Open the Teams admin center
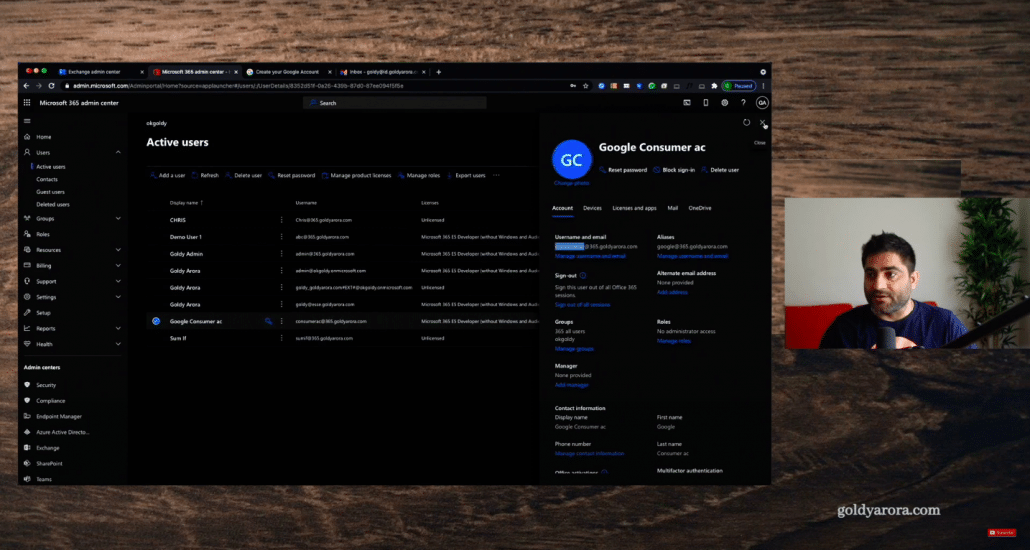This screenshot has width=1030, height=550. [44, 480]
